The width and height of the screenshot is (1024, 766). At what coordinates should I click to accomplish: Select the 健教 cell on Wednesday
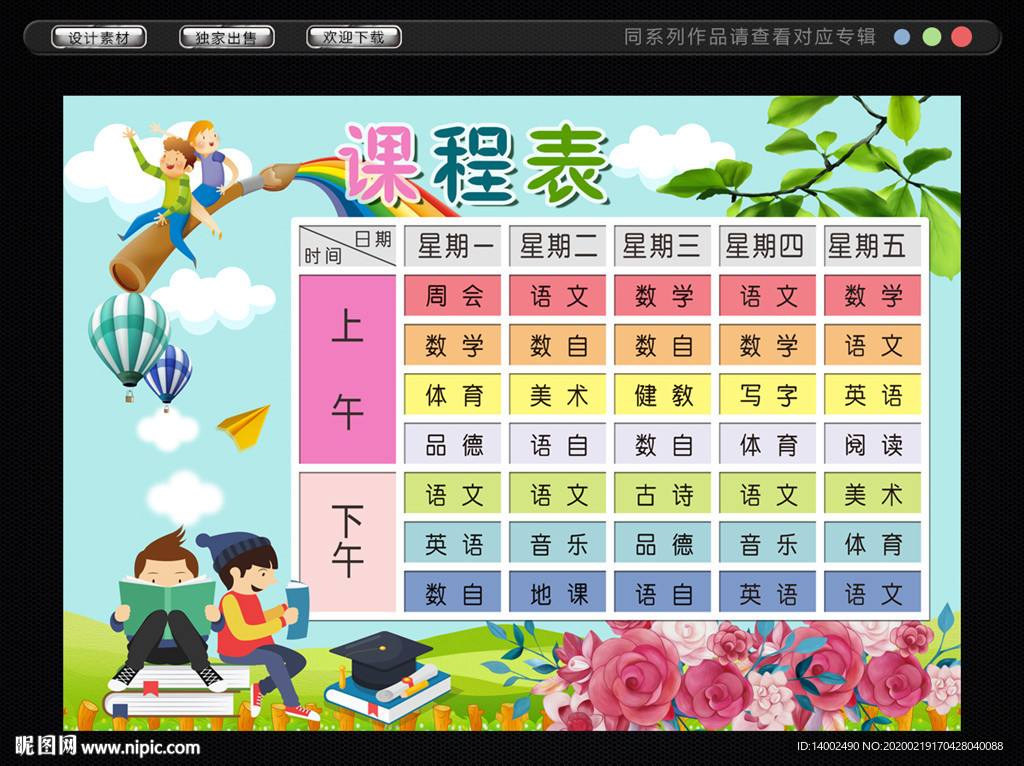click(x=662, y=395)
